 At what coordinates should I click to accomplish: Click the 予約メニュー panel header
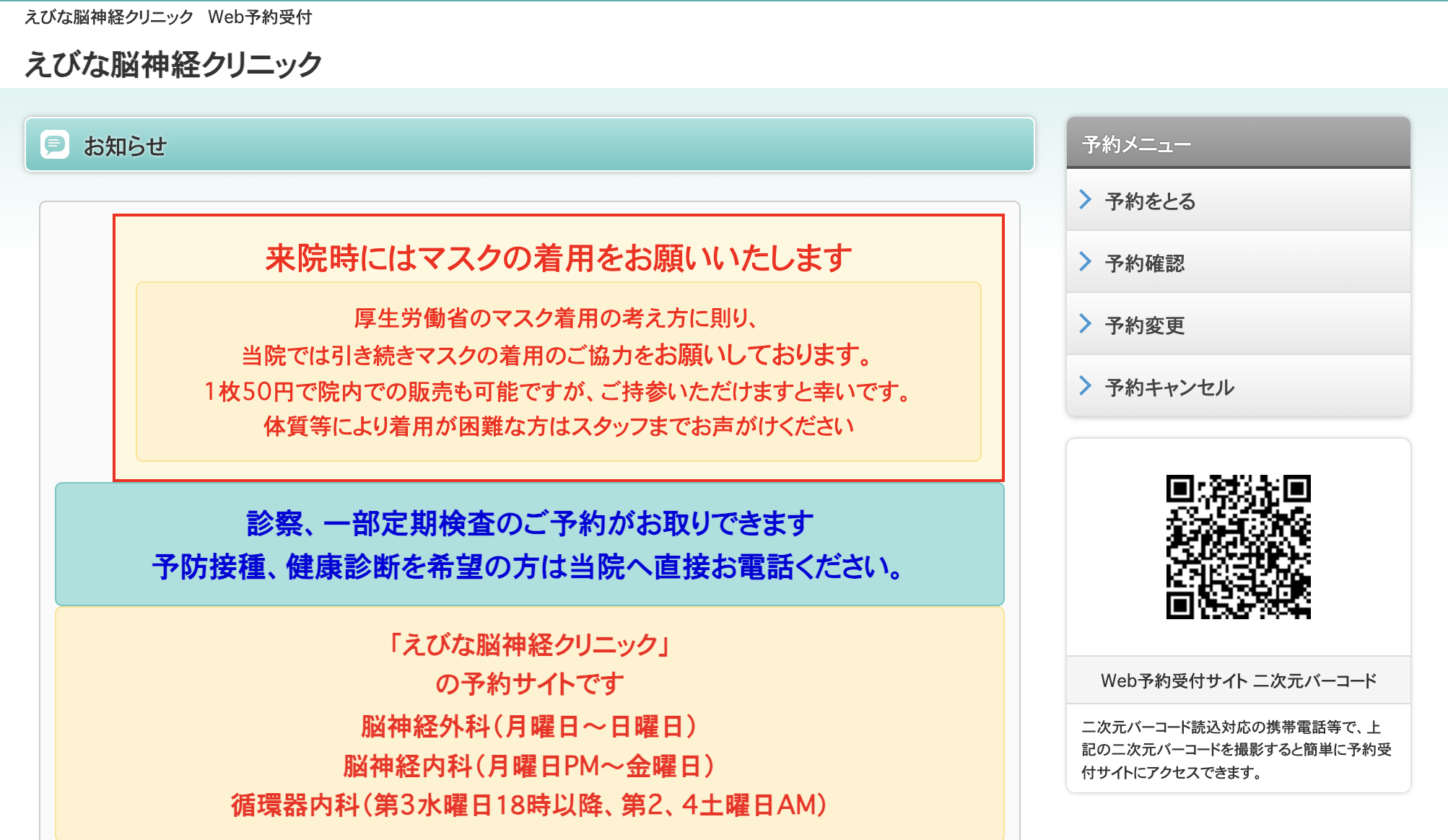[1238, 143]
